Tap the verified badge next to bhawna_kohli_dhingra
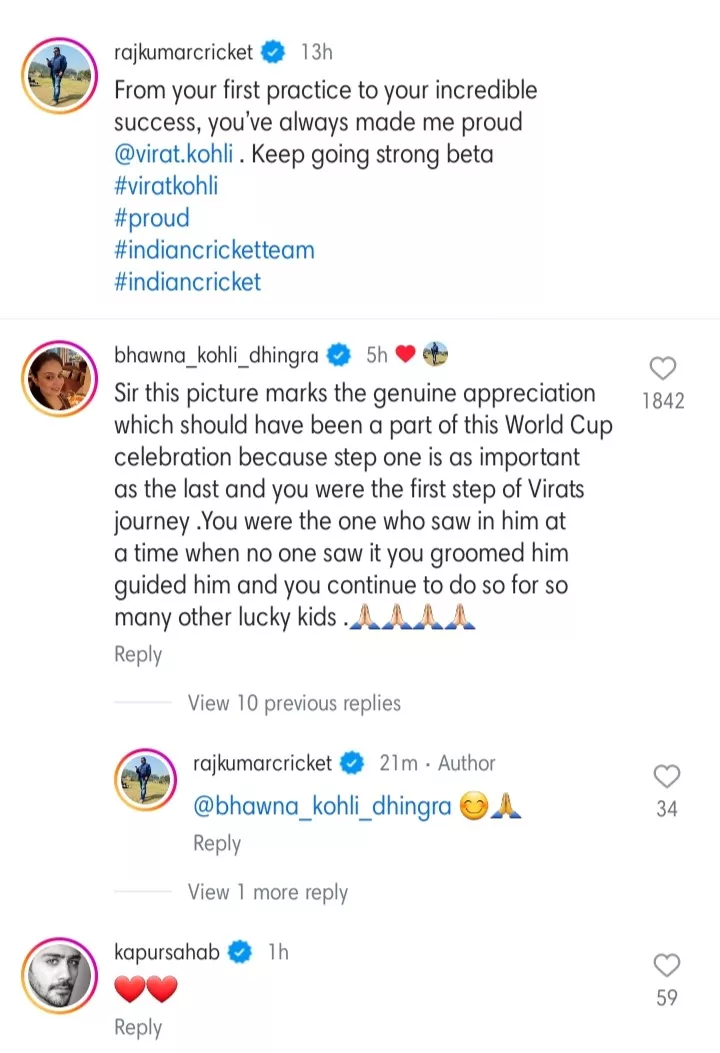 [340, 354]
